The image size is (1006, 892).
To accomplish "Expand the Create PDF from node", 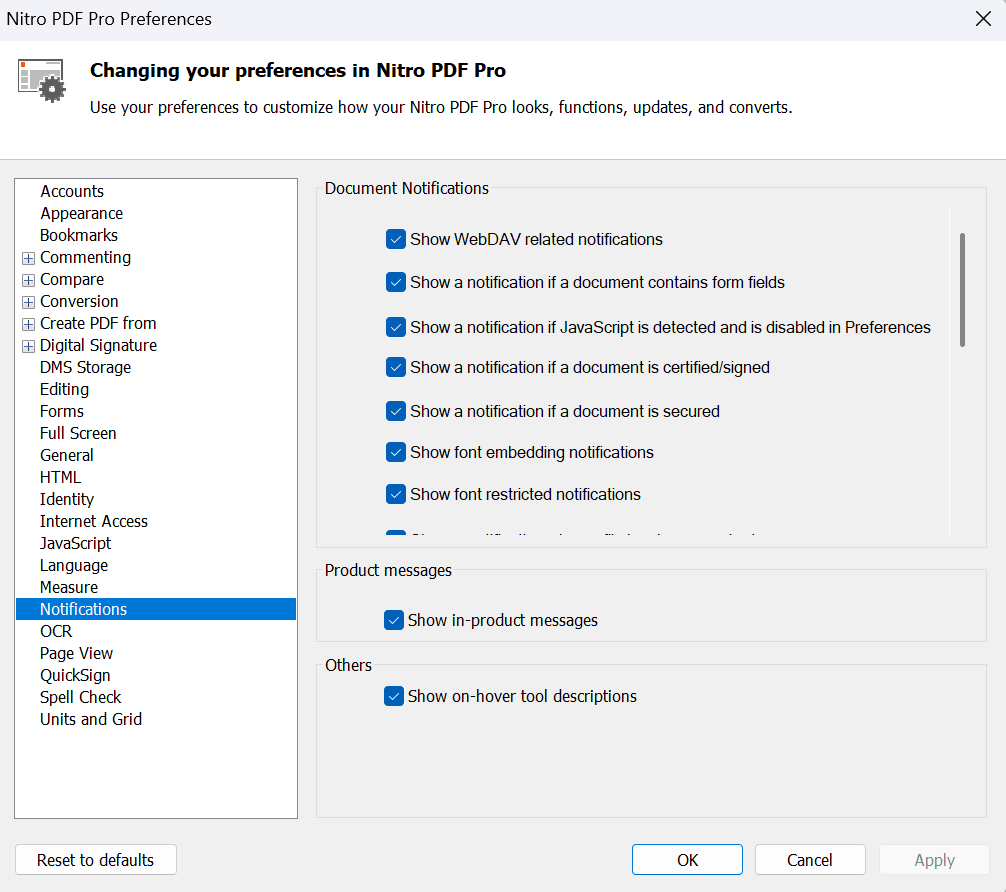I will point(28,324).
